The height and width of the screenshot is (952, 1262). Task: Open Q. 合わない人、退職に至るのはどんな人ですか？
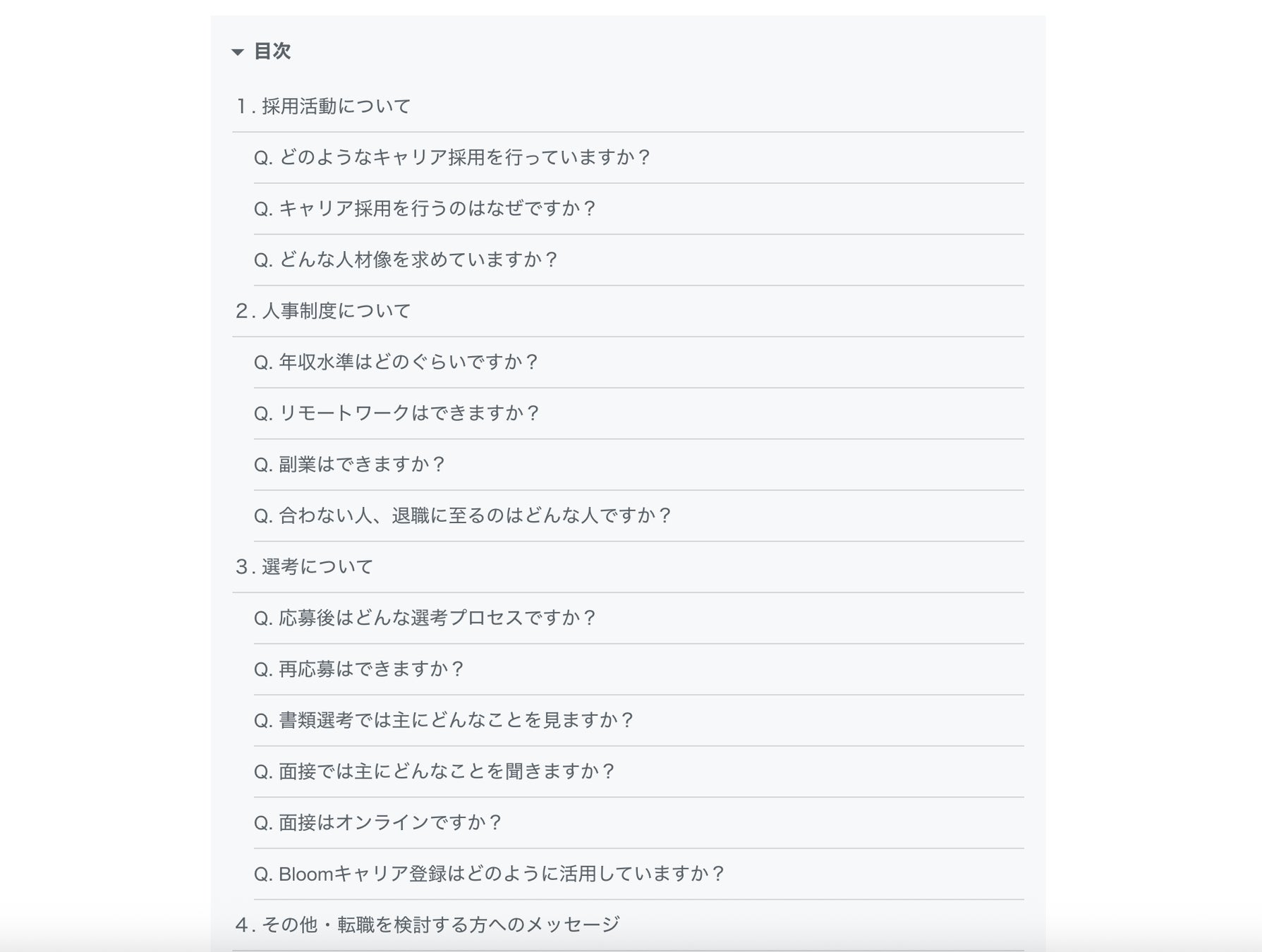[x=463, y=515]
